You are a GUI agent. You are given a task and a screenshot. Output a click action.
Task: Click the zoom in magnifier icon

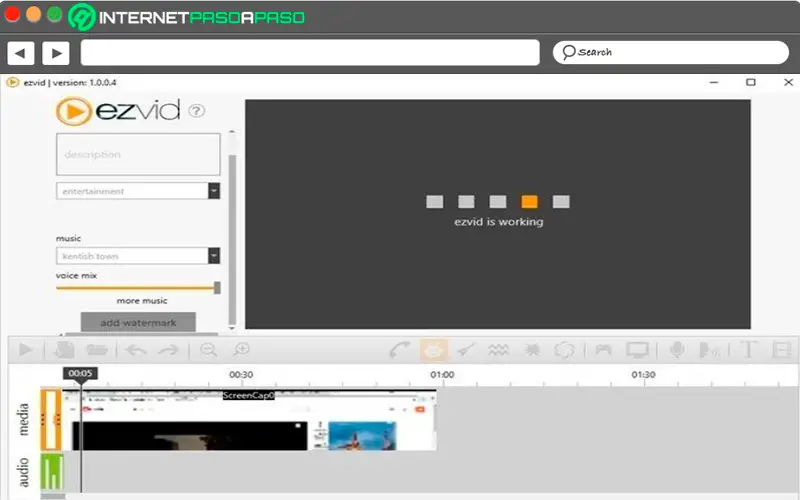coord(241,350)
